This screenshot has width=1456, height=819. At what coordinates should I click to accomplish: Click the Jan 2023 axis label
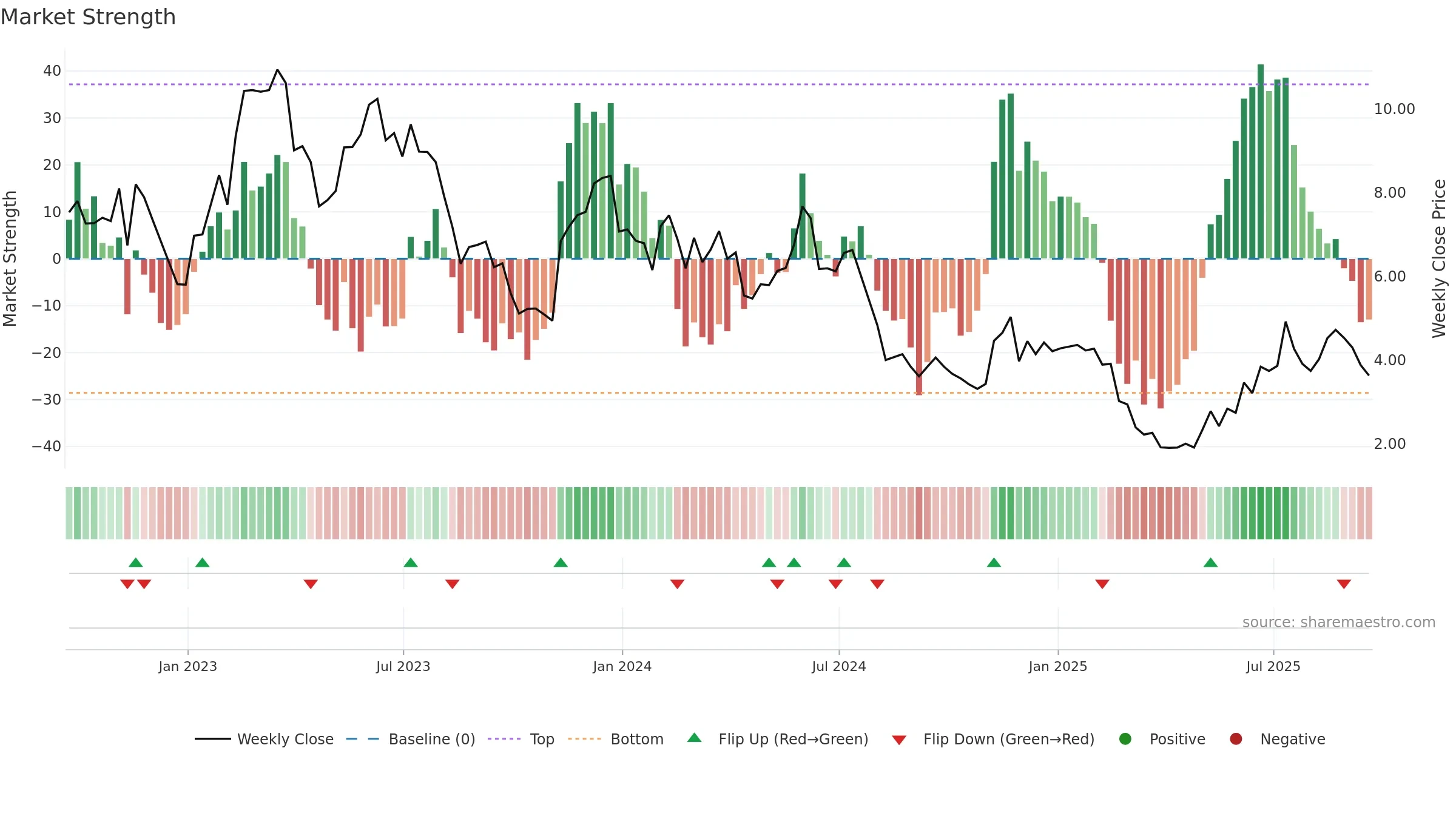click(x=187, y=666)
